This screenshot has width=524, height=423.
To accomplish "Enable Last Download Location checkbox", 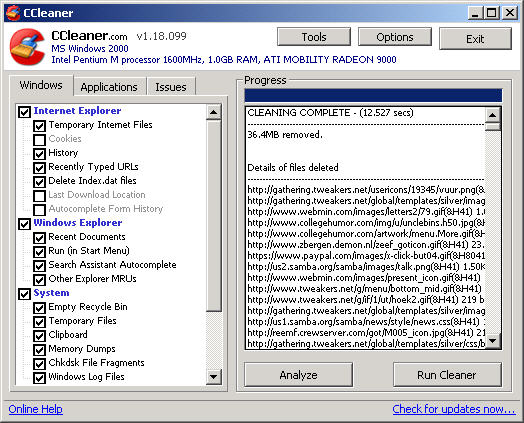I will point(39,196).
